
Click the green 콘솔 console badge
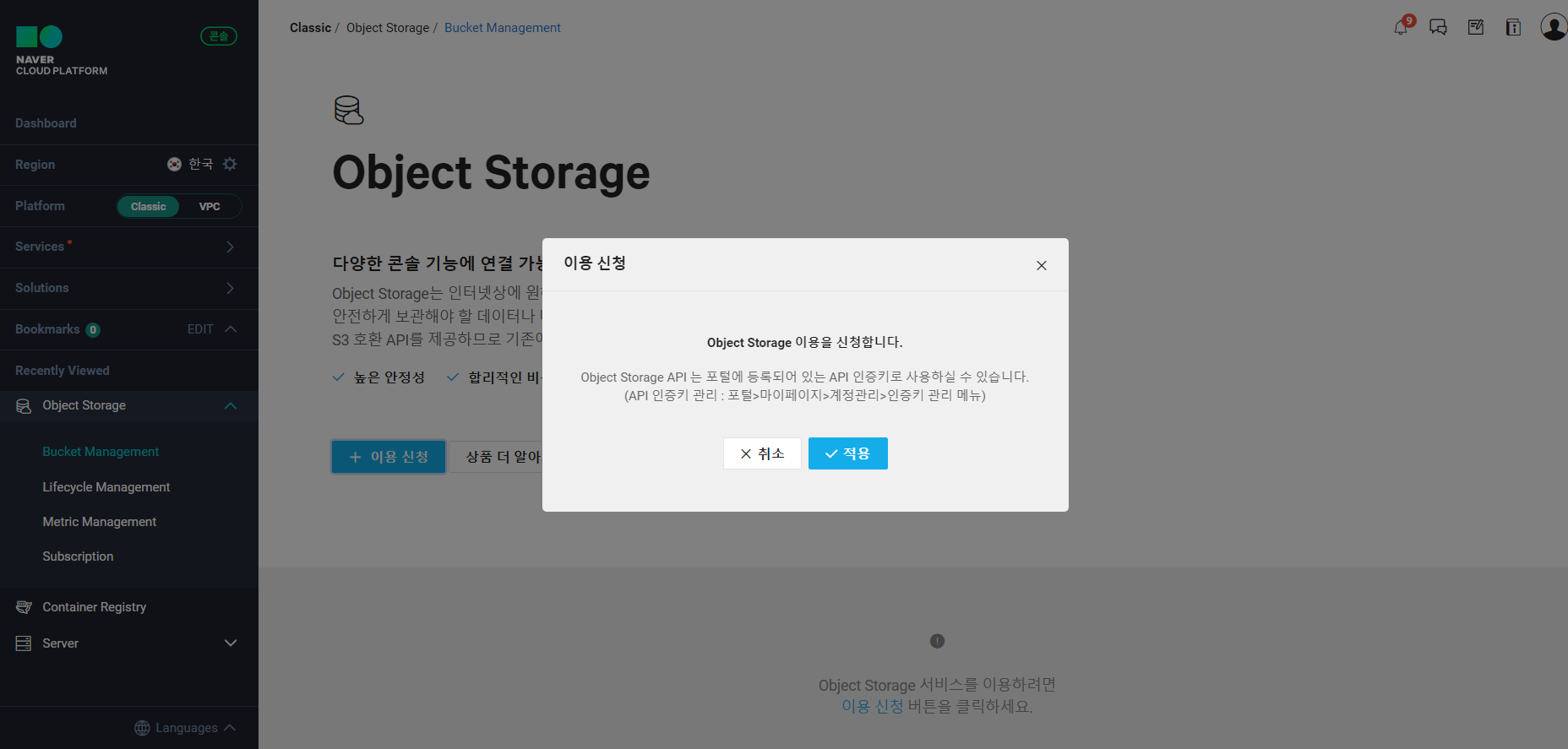tap(219, 36)
